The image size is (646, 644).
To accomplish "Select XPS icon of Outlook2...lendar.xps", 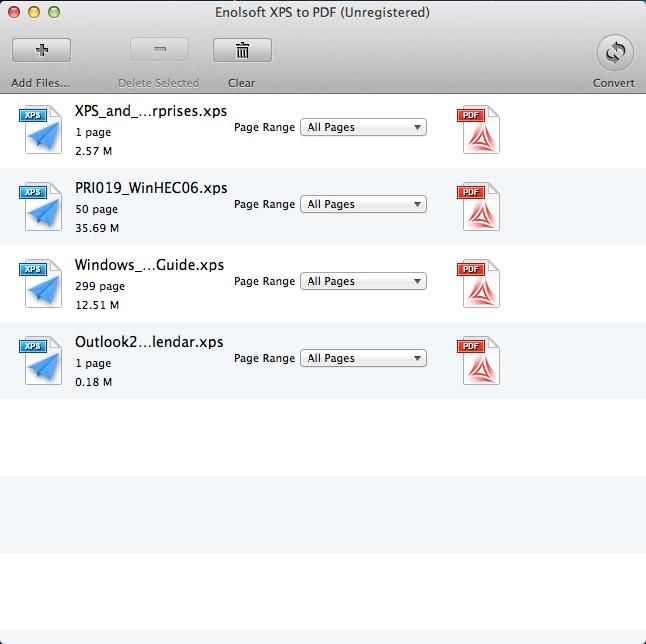I will [x=40, y=361].
